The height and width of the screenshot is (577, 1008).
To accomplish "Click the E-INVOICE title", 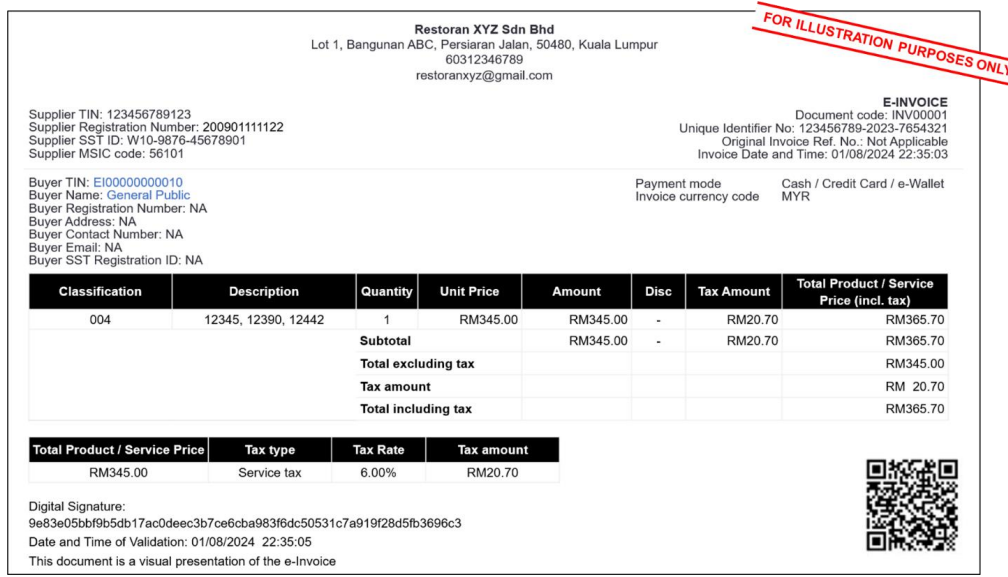I will (x=915, y=102).
